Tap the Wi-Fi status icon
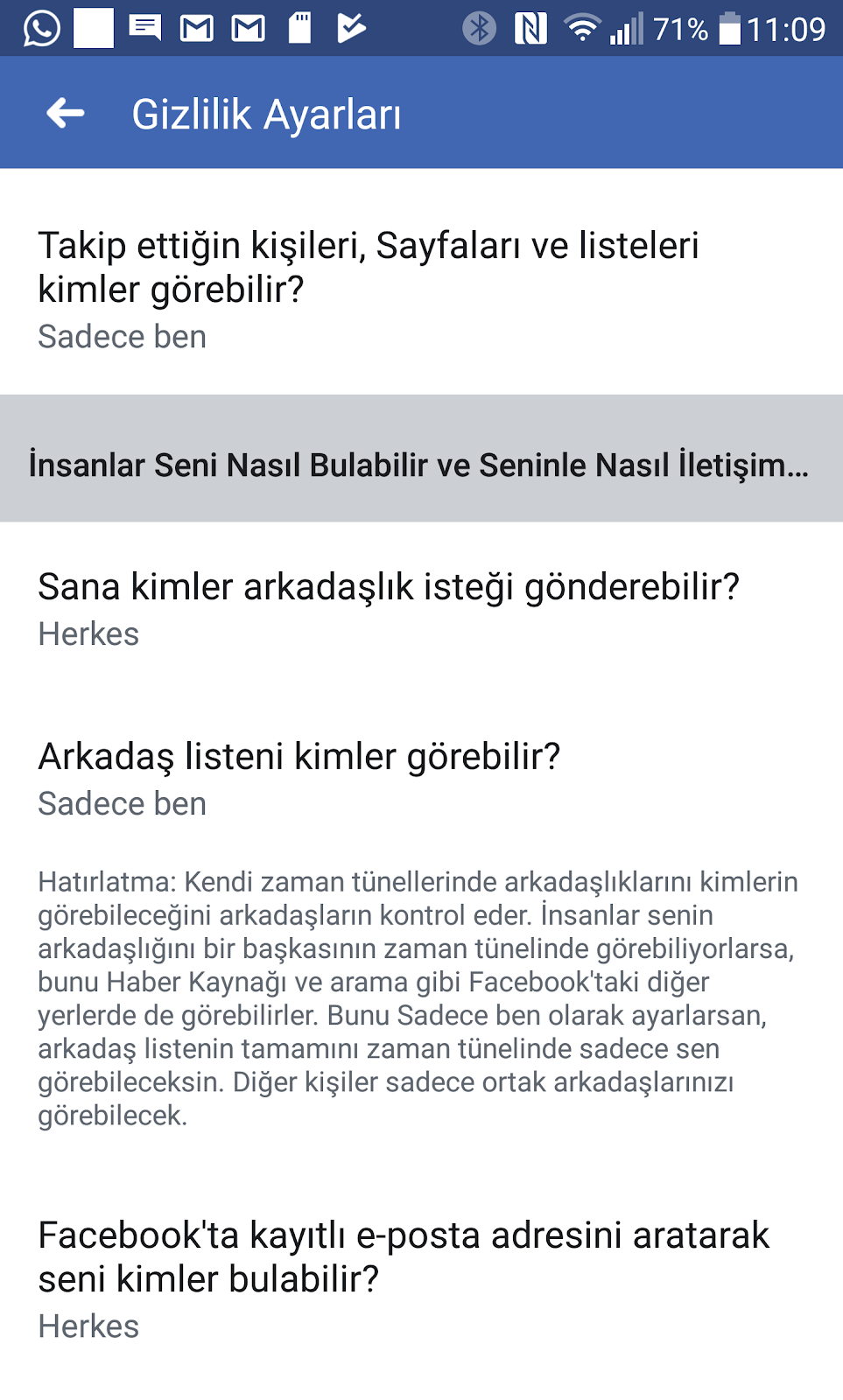Viewport: 843px width, 1400px height. point(582,28)
